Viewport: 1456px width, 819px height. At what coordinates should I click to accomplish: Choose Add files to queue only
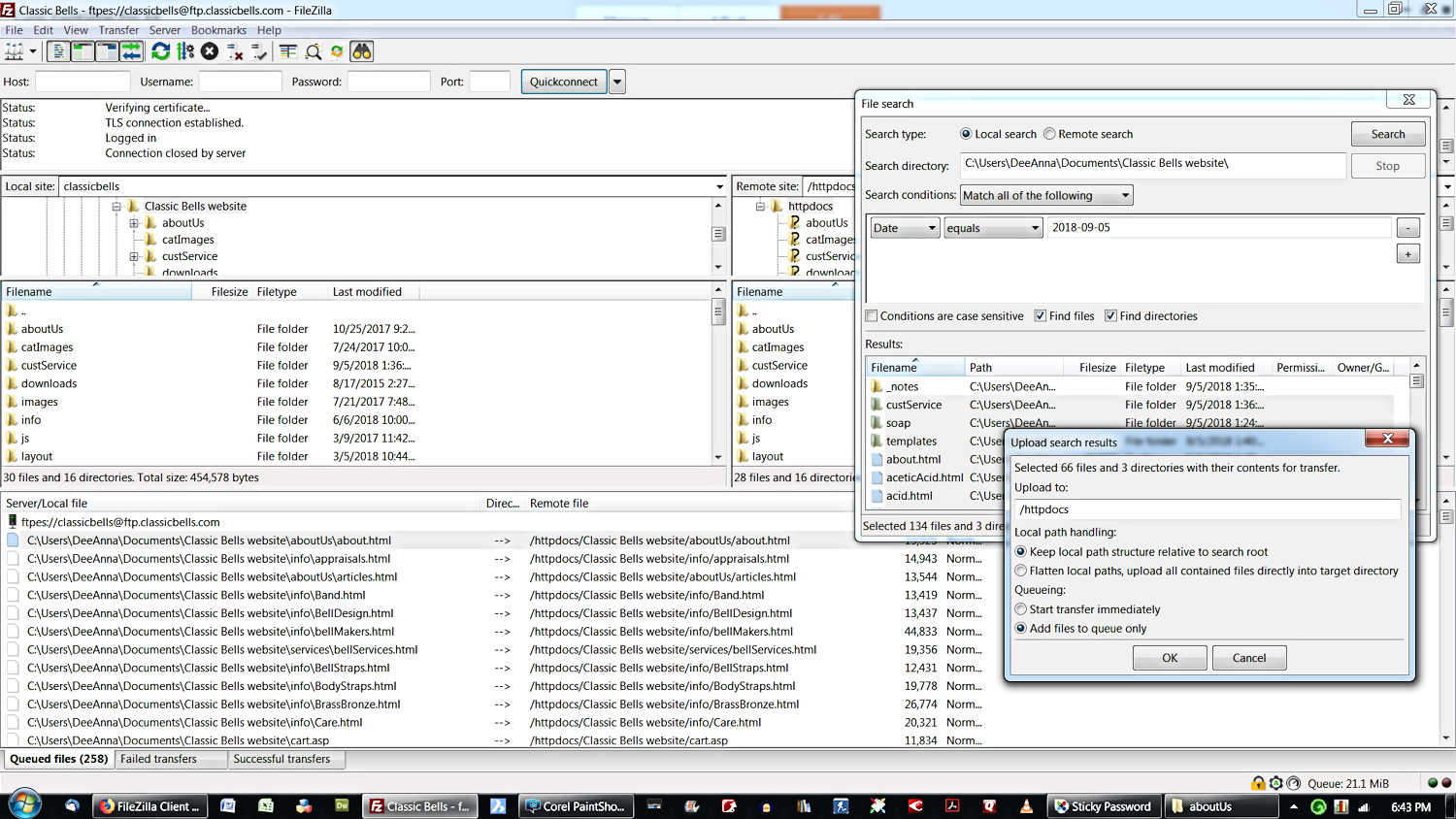pos(1021,629)
